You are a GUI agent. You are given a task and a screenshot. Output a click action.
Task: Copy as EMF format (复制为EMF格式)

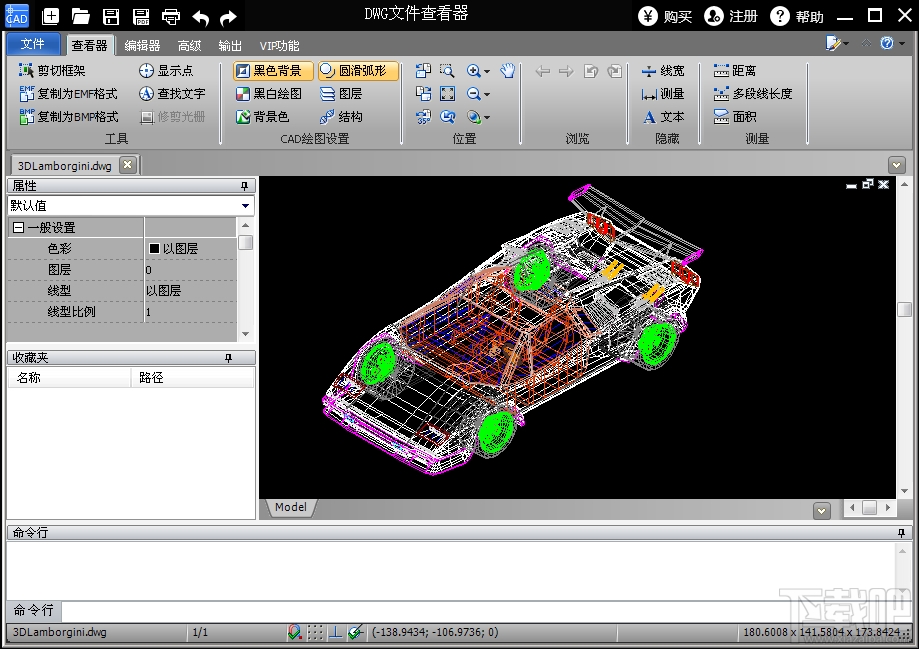click(68, 93)
